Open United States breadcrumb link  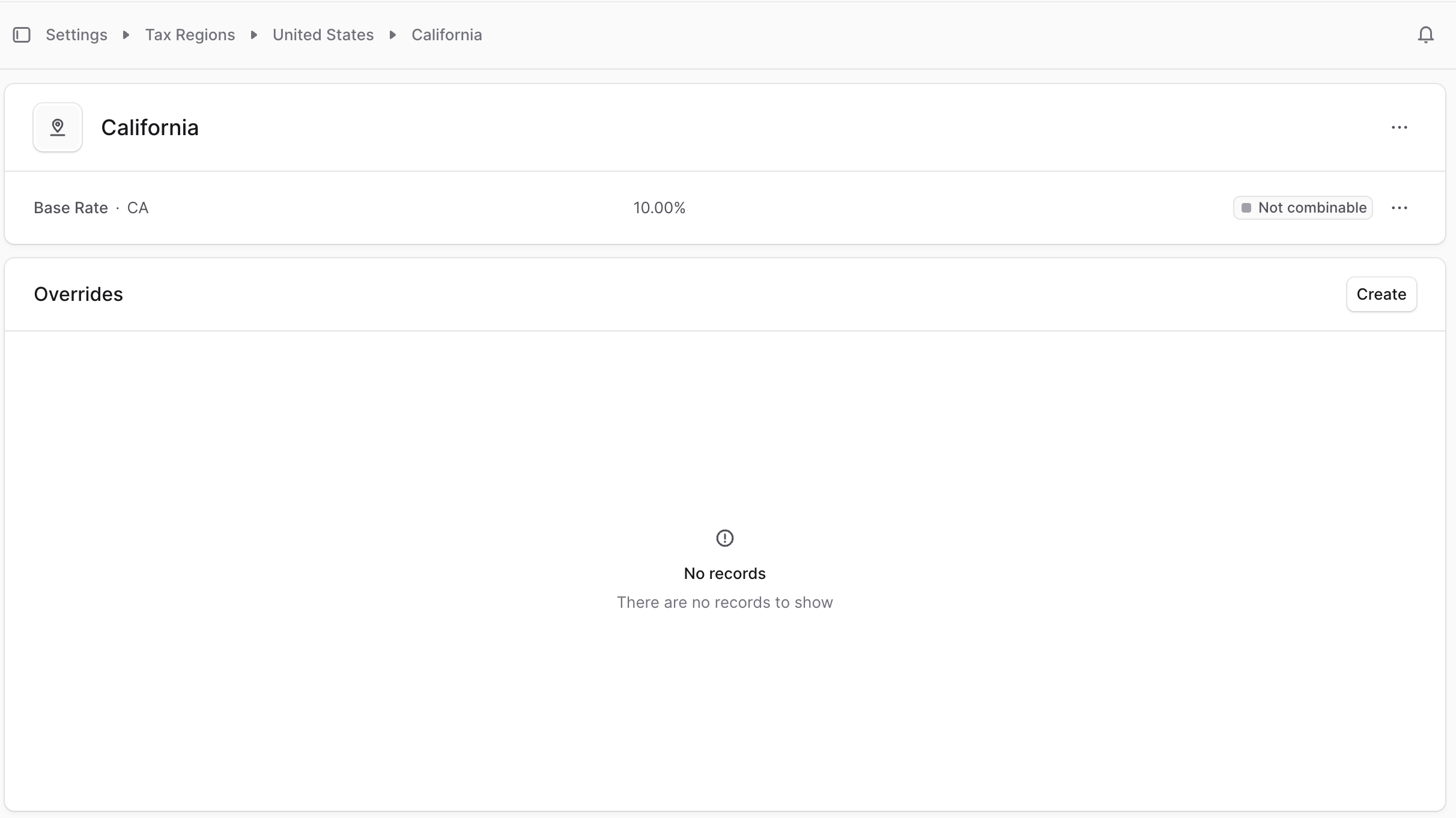(323, 35)
